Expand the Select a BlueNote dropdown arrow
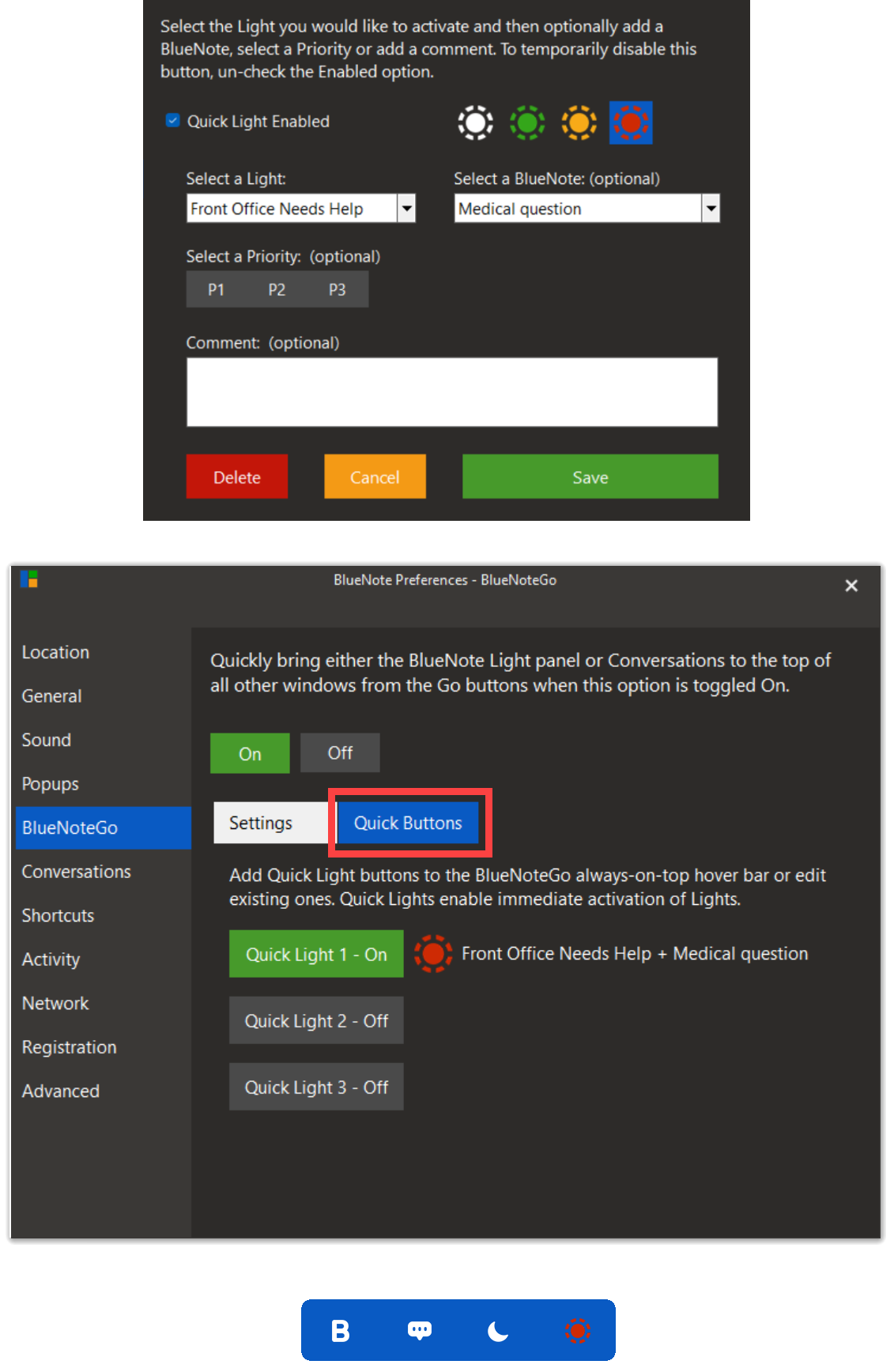The width and height of the screenshot is (894, 1372). [711, 209]
